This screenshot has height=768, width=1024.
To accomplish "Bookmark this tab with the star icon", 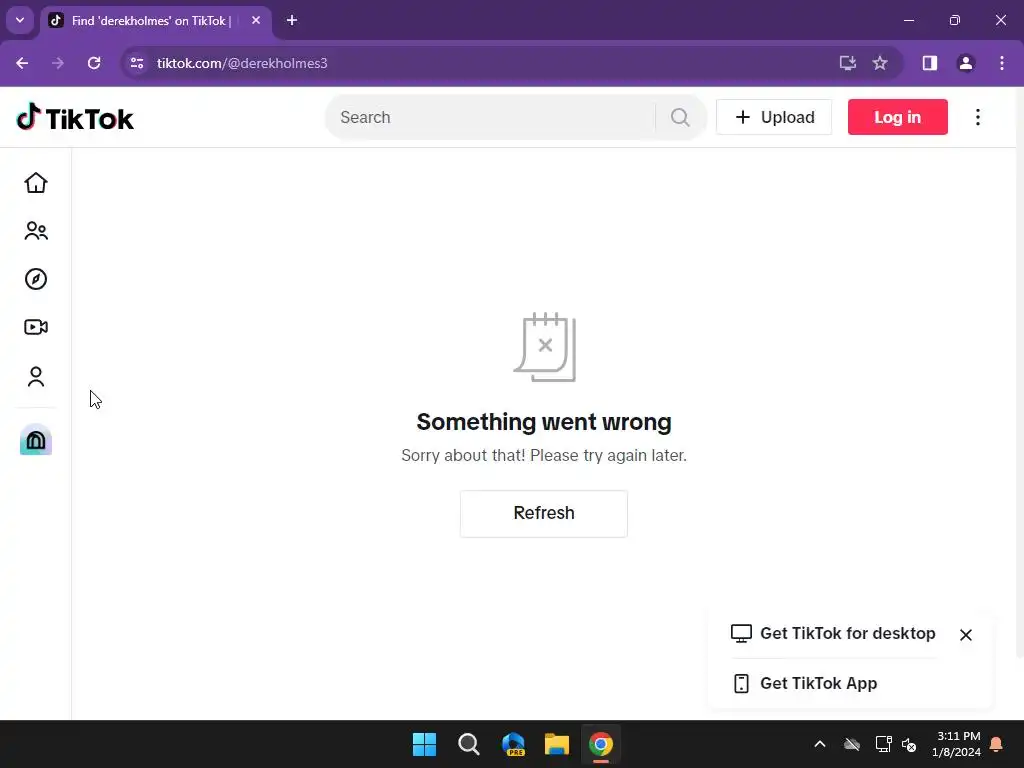I will [x=880, y=63].
